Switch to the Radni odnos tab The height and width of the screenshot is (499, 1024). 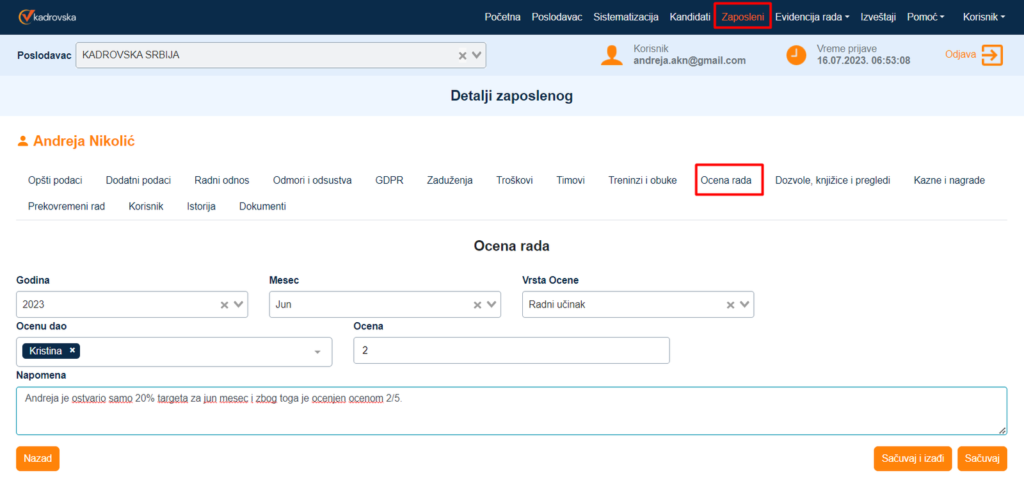tap(222, 180)
